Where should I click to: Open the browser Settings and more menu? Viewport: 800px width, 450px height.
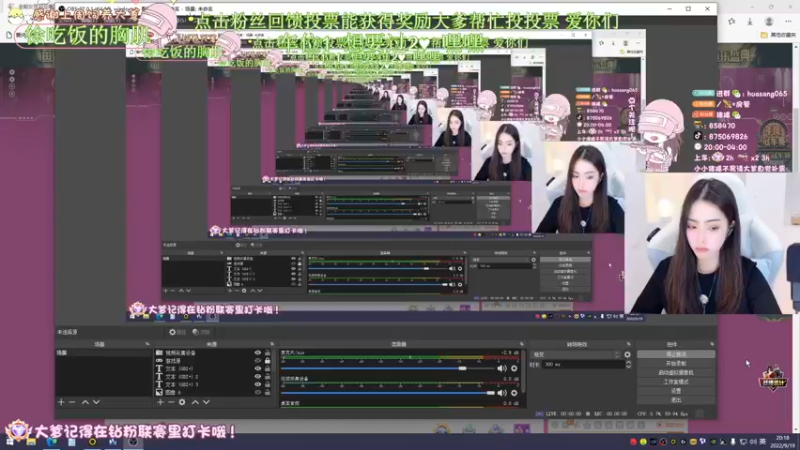pyautogui.click(x=788, y=21)
